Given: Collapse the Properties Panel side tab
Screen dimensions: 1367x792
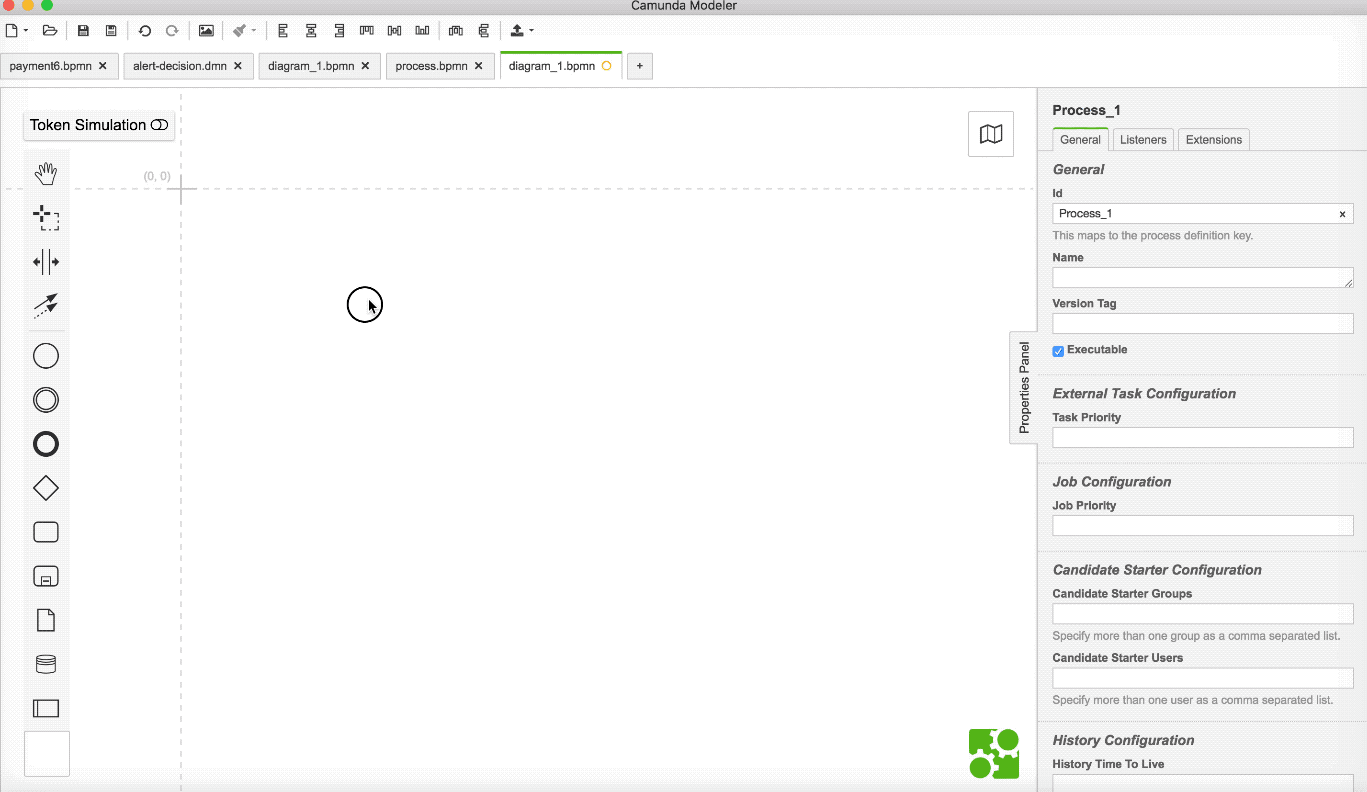Looking at the screenshot, I should [1024, 388].
